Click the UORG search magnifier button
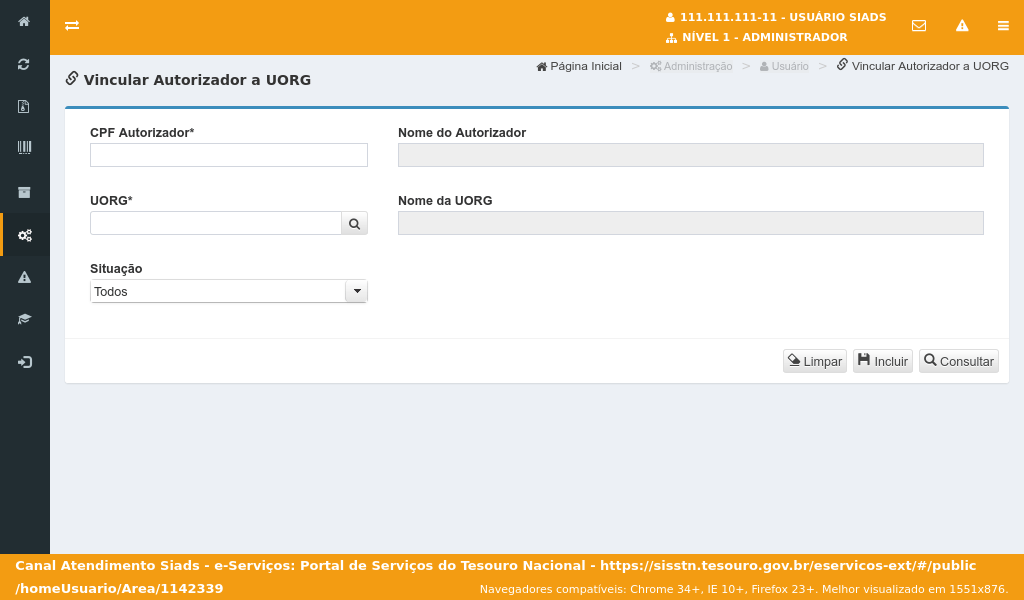Viewport: 1024px width, 600px height. (355, 223)
